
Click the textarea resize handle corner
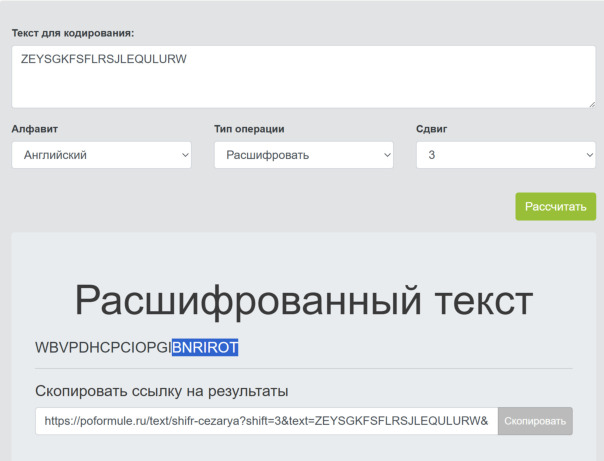591,103
